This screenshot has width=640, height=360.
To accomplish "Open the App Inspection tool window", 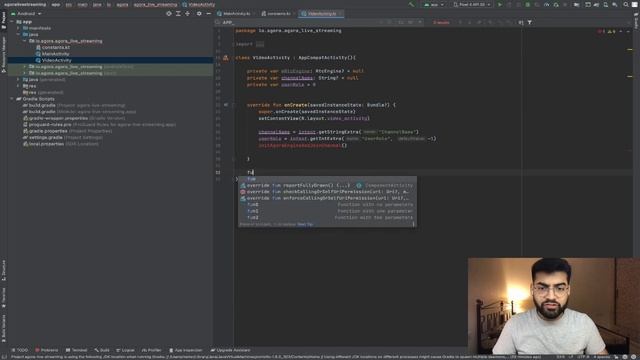I will [x=186, y=350].
